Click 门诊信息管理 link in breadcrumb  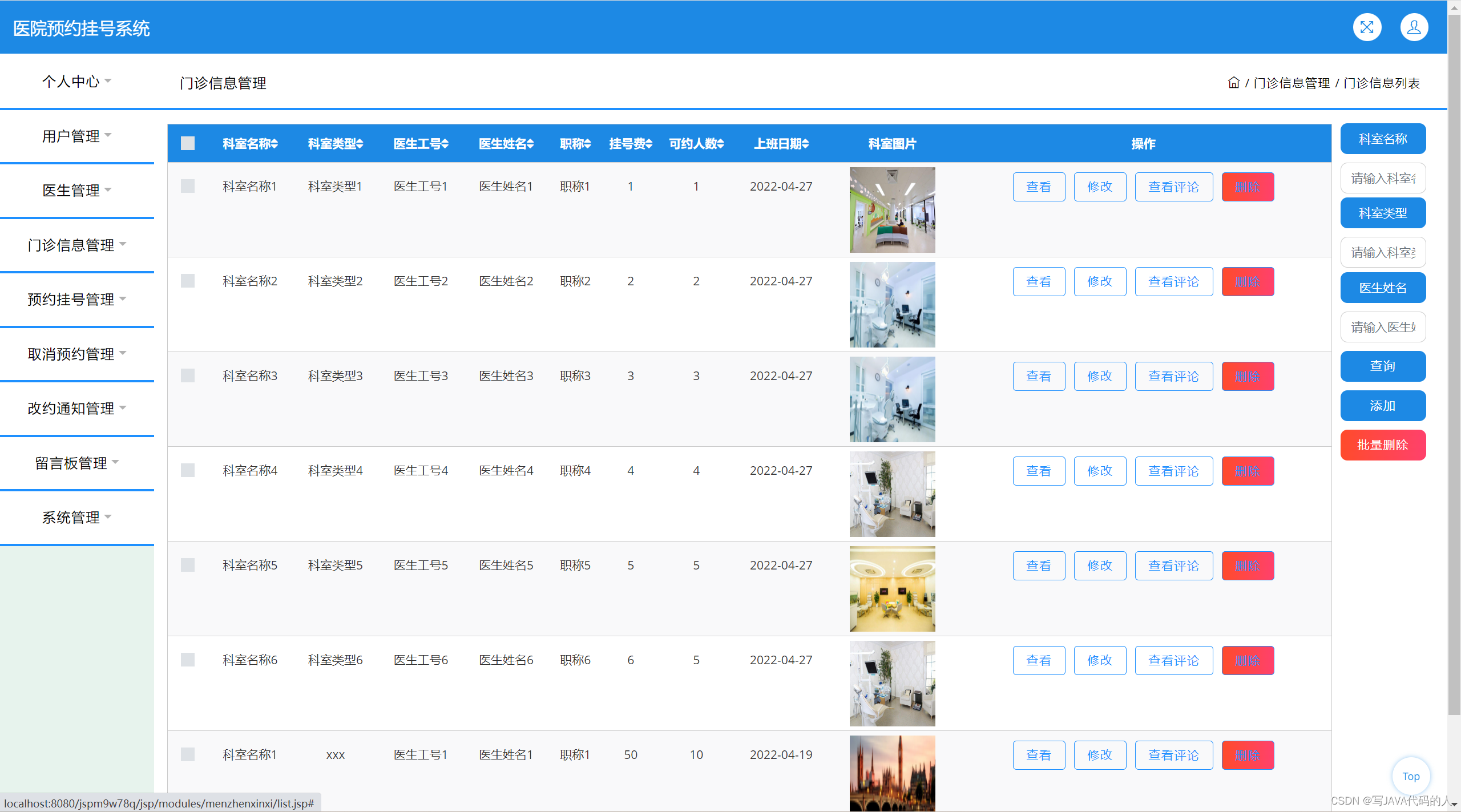pos(1292,83)
